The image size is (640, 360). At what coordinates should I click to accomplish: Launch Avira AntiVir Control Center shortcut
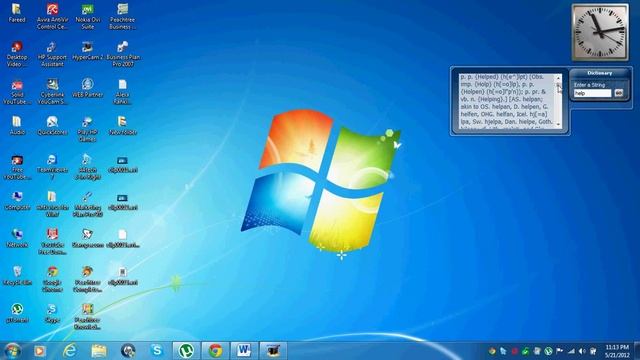click(x=52, y=16)
